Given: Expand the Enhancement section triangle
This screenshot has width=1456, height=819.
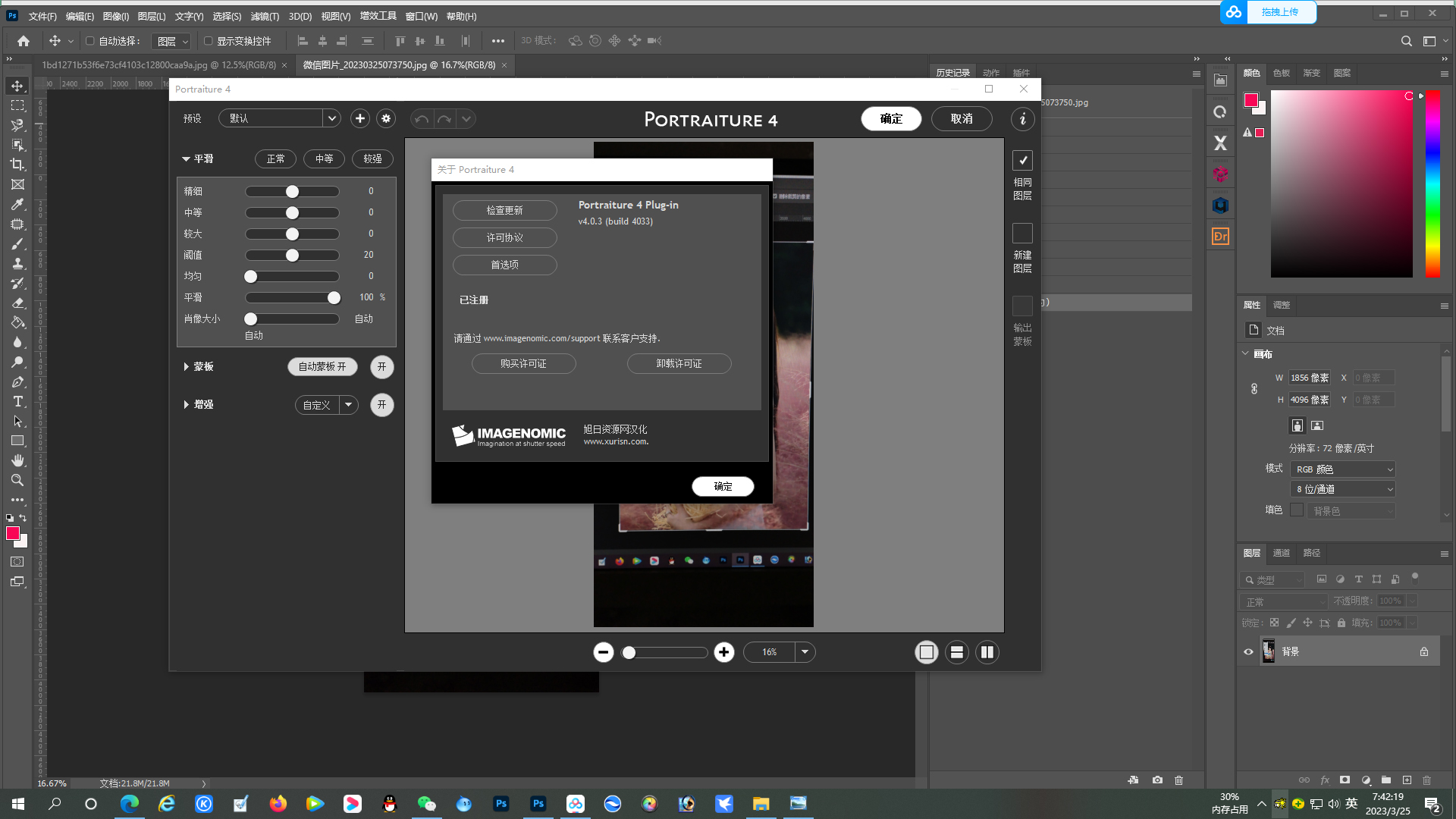Looking at the screenshot, I should (x=186, y=405).
